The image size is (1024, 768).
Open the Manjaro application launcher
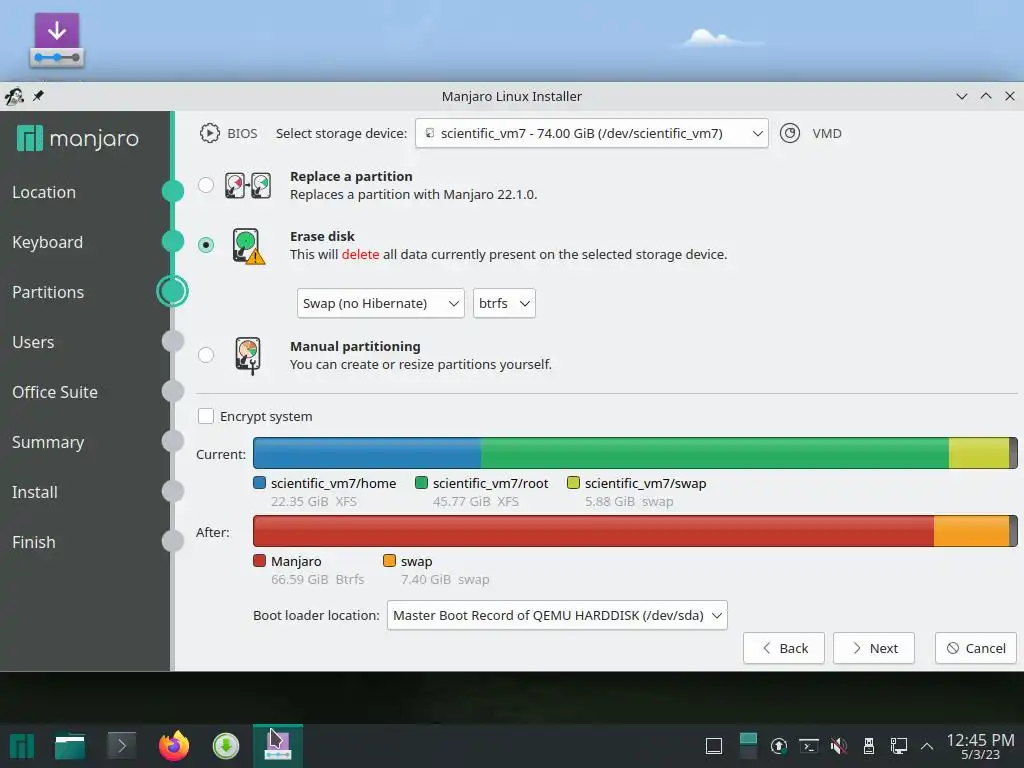(21, 746)
